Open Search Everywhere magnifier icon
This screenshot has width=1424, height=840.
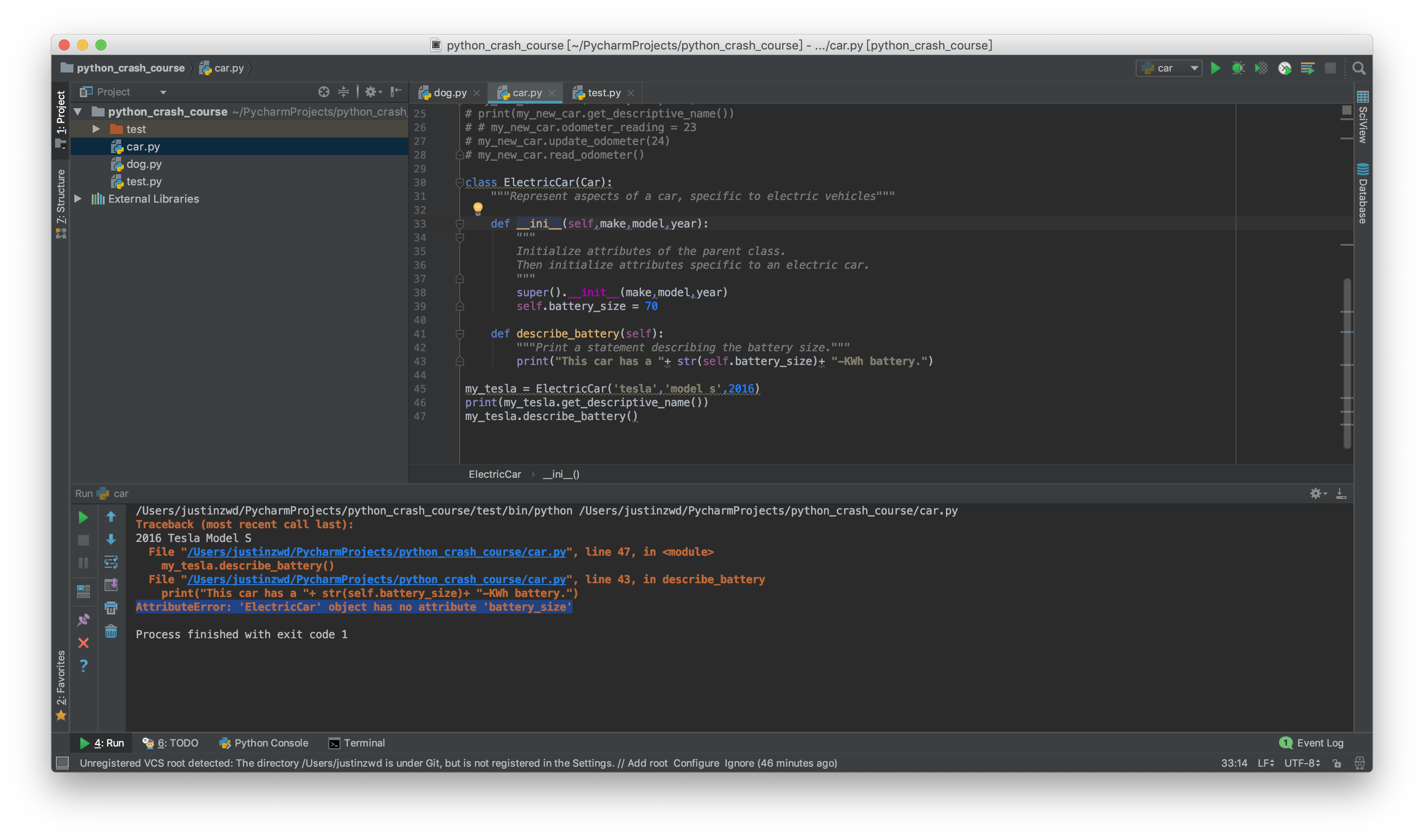(1358, 68)
